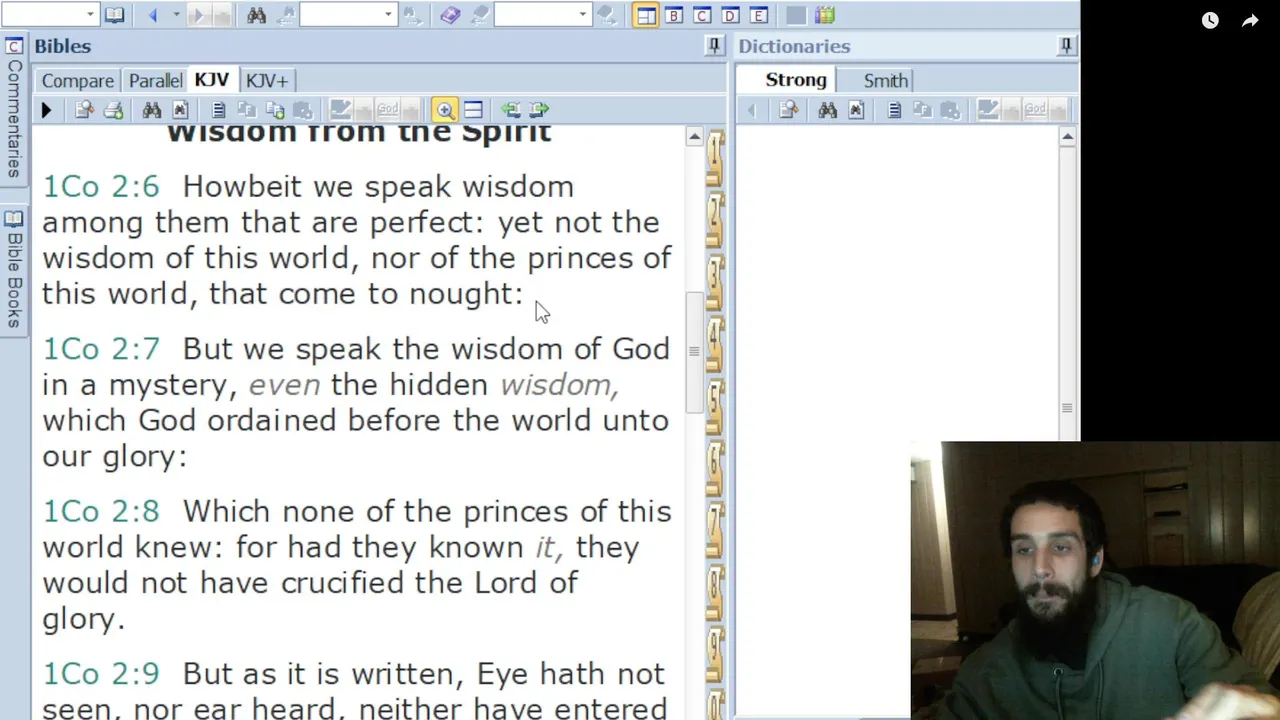Open print preview in the Dictionaries toolbar
Screen dimensions: 1280x720
click(789, 110)
